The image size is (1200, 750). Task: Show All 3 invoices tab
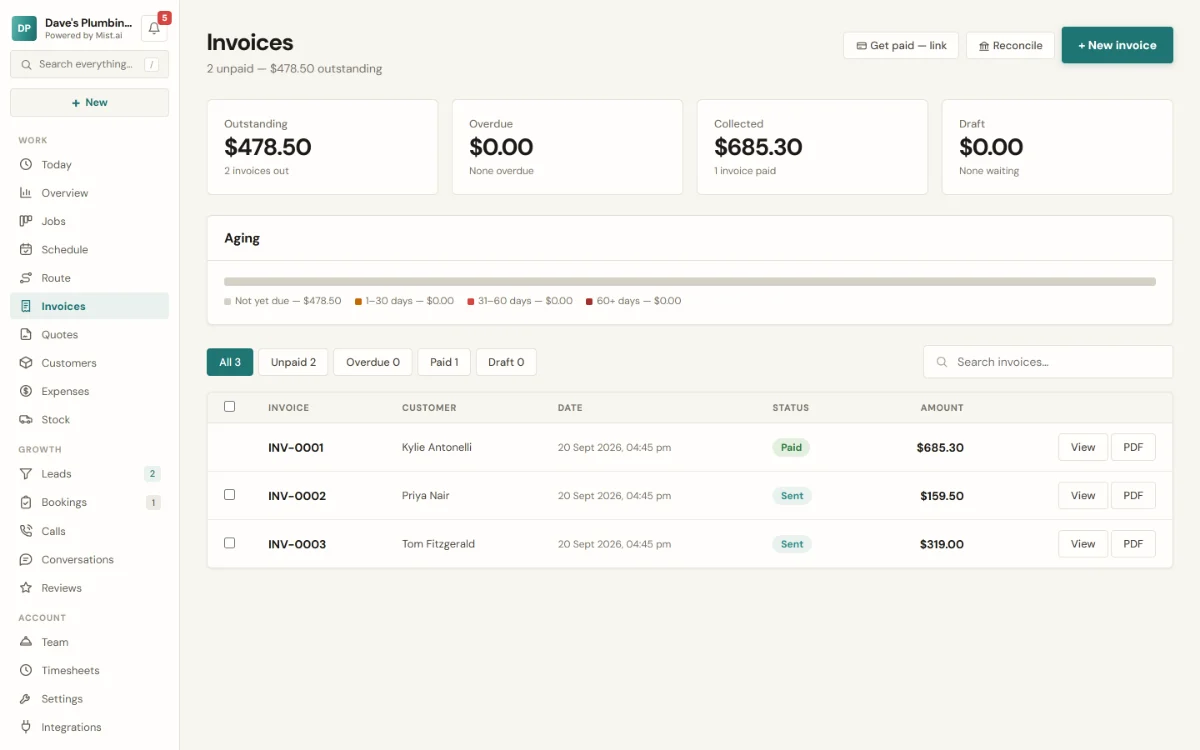pos(230,362)
